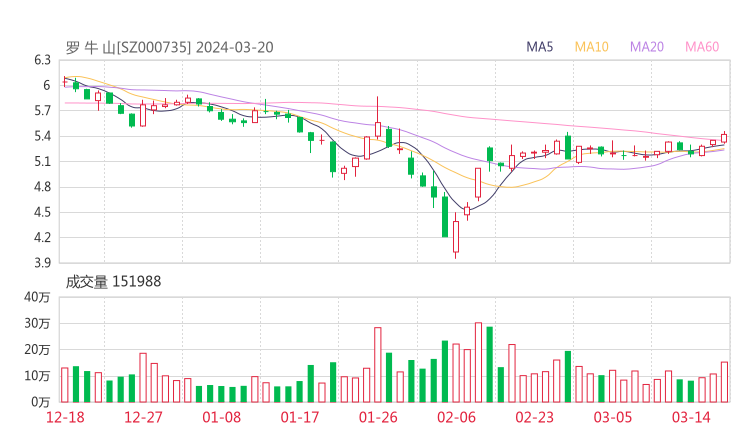The height and width of the screenshot is (440, 740).
Task: Click the 02-23 date axis label
Action: pyautogui.click(x=534, y=417)
